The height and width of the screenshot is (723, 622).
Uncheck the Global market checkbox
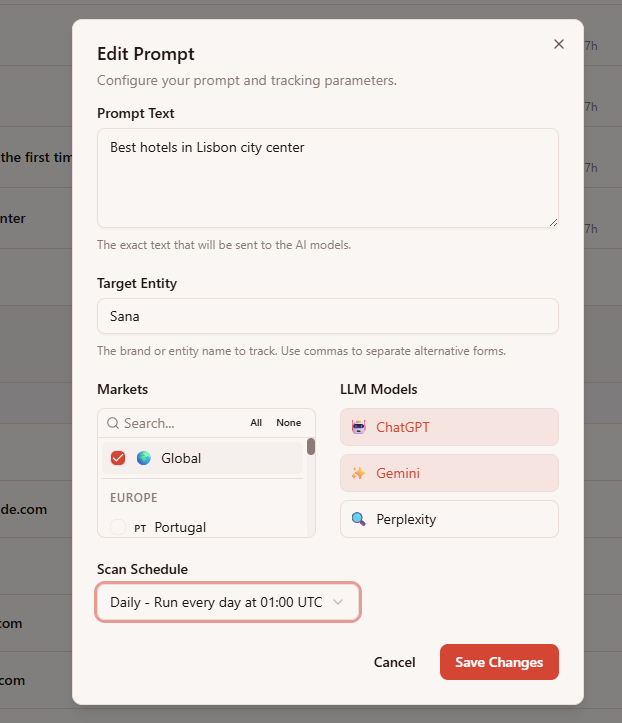point(118,458)
